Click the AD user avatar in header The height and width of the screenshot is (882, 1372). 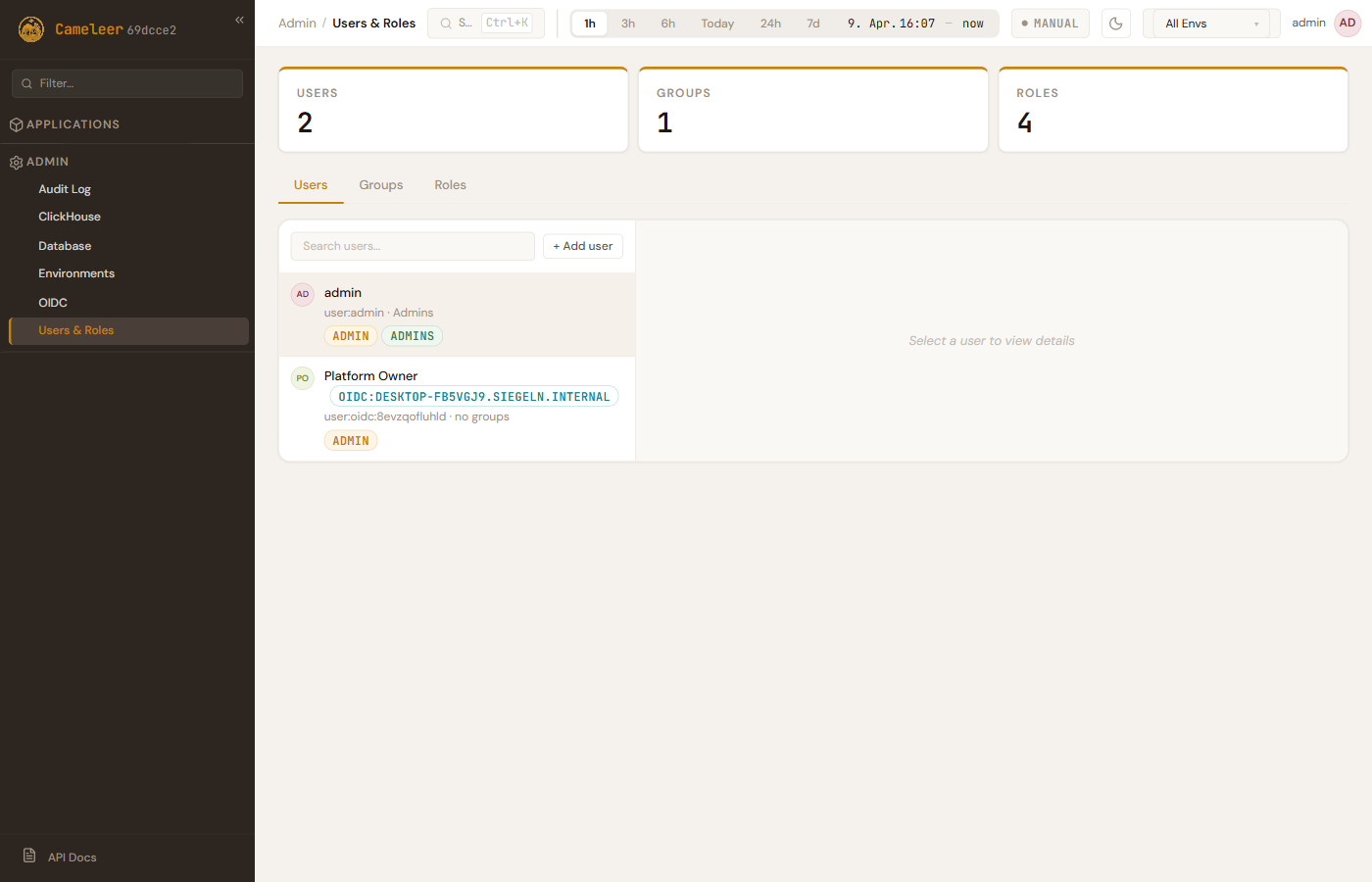pyautogui.click(x=1347, y=24)
